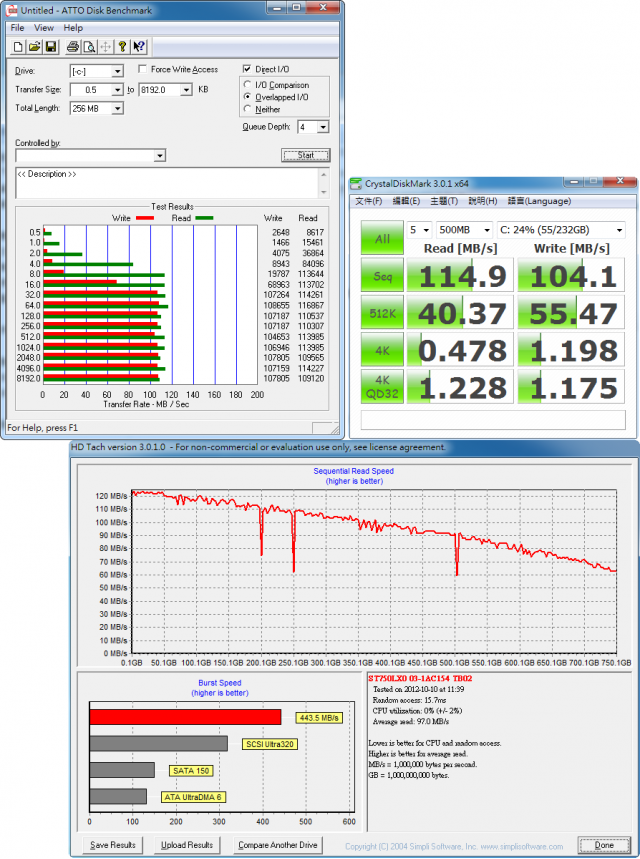Click 'Average read: 97.0 MB/s' text

point(410,721)
